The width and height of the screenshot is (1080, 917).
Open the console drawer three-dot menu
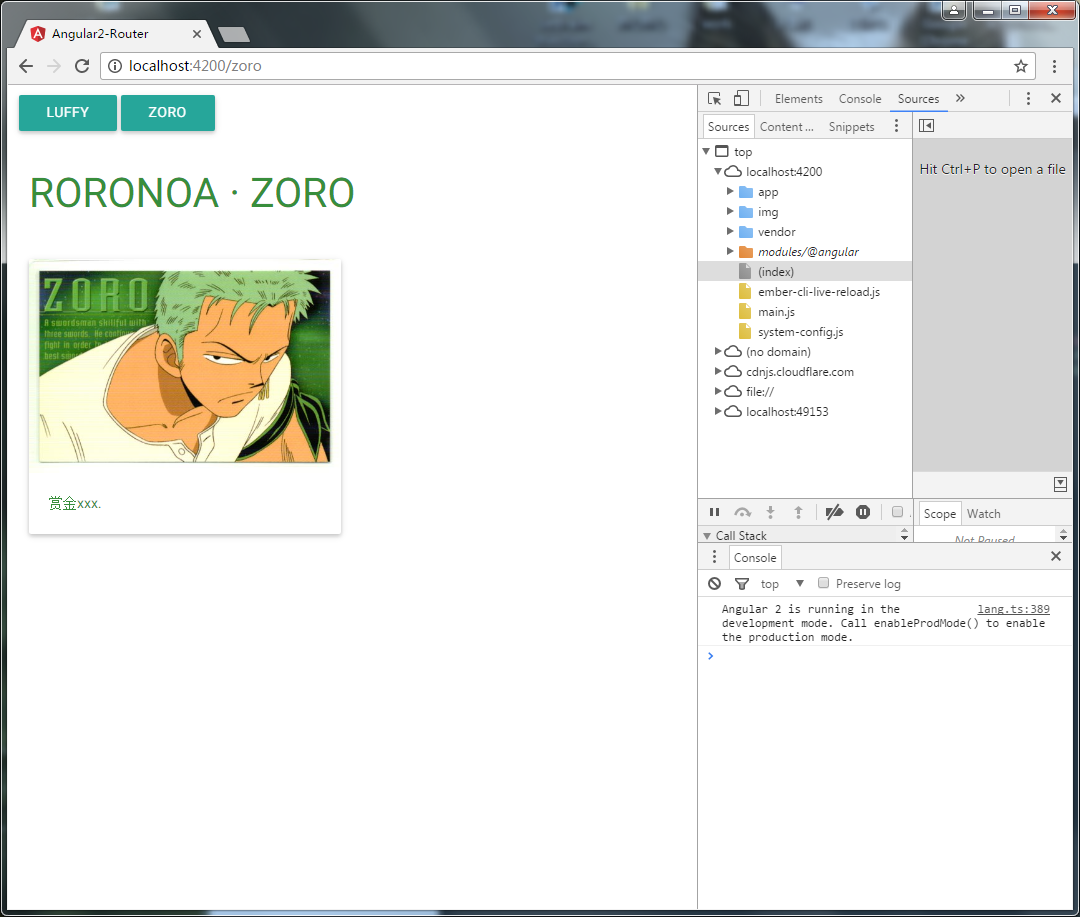point(714,557)
